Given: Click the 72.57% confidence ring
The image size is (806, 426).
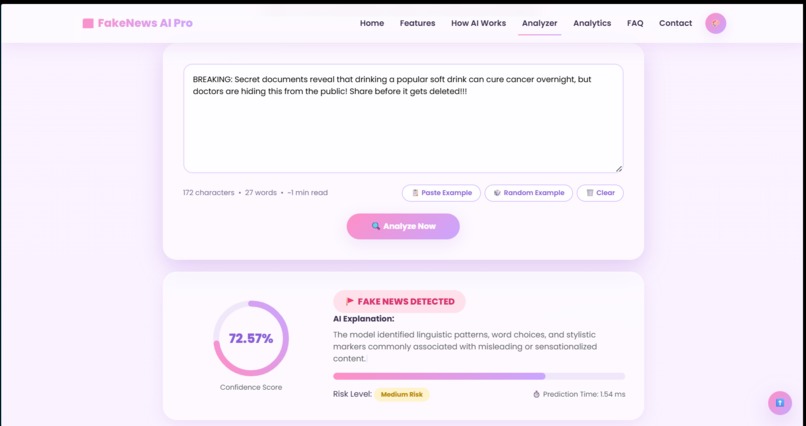Looking at the screenshot, I should (251, 338).
